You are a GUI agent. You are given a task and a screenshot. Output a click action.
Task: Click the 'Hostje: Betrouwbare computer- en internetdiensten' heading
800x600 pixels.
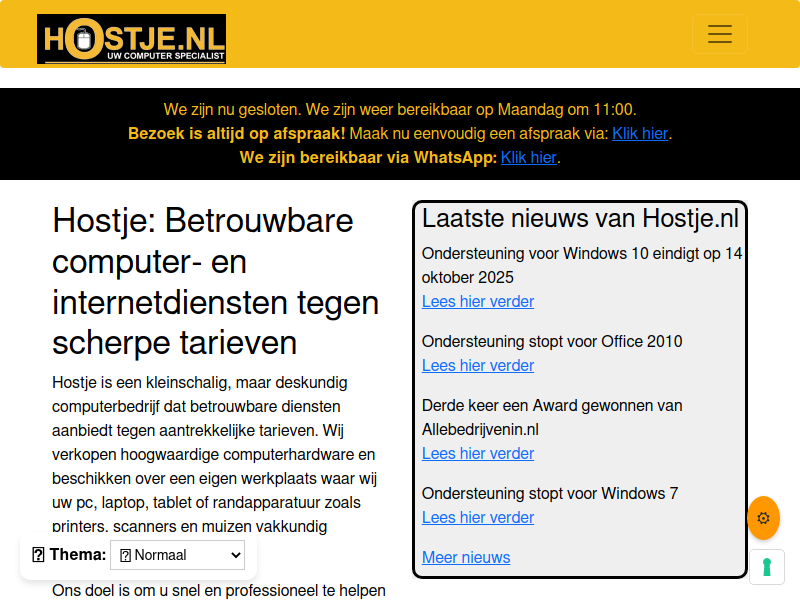click(215, 281)
